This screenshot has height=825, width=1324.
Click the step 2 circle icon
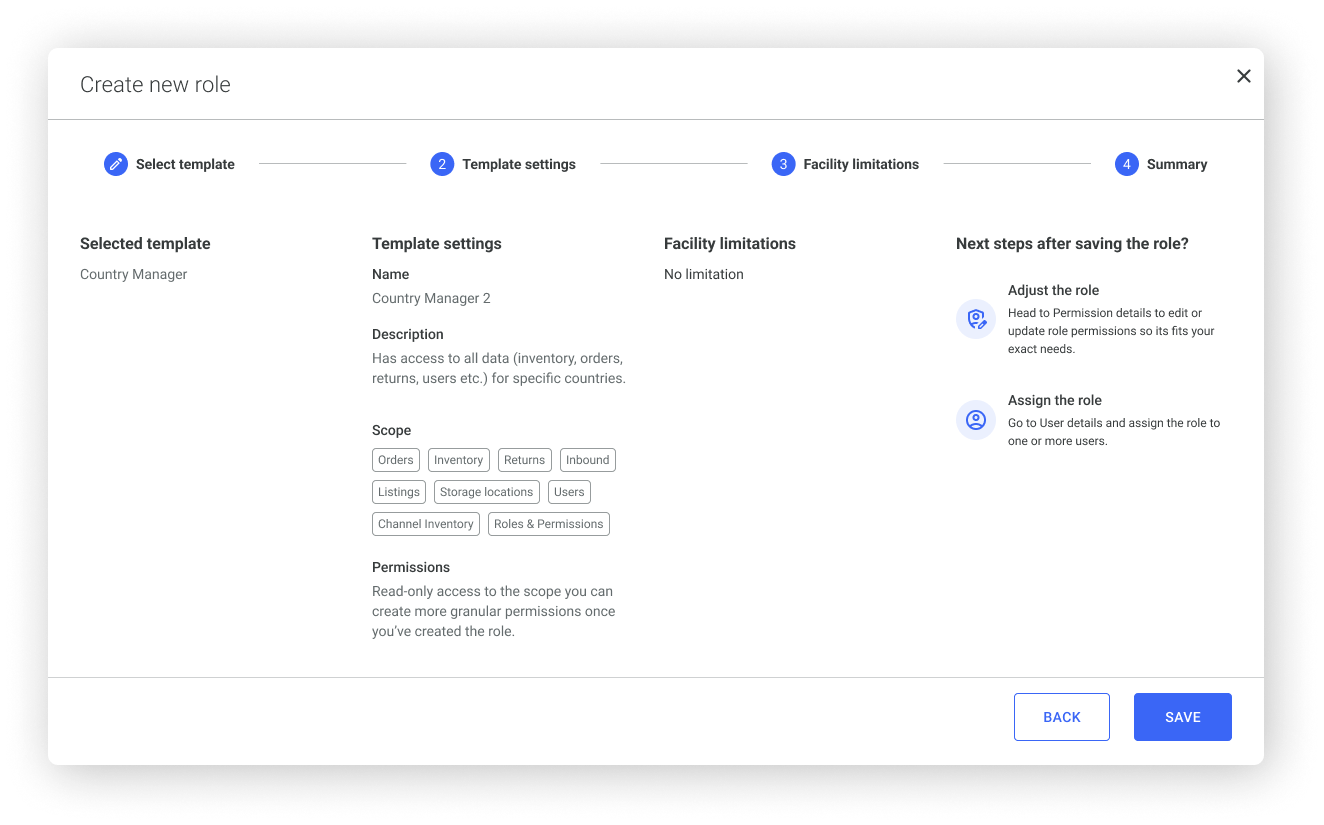[x=442, y=164]
